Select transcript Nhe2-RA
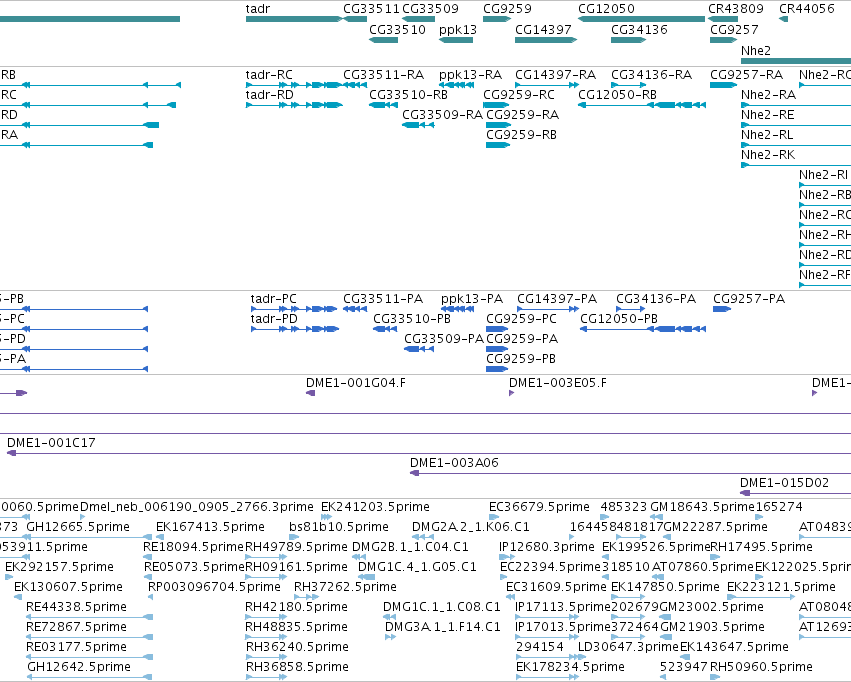The height and width of the screenshot is (682, 851). coord(796,105)
